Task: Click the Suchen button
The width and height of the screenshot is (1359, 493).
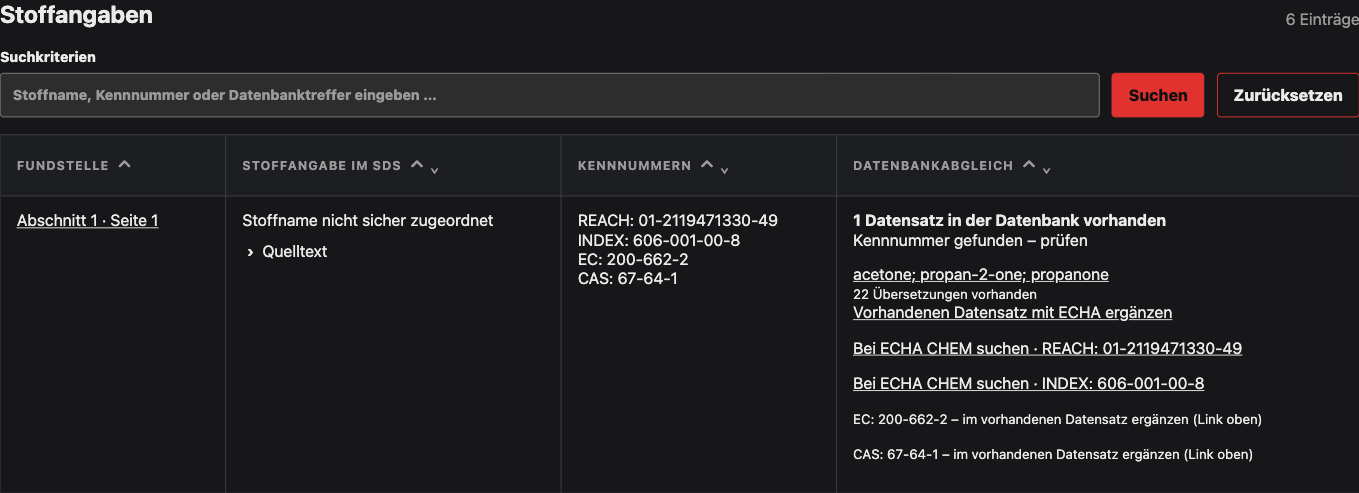Action: coord(1158,95)
